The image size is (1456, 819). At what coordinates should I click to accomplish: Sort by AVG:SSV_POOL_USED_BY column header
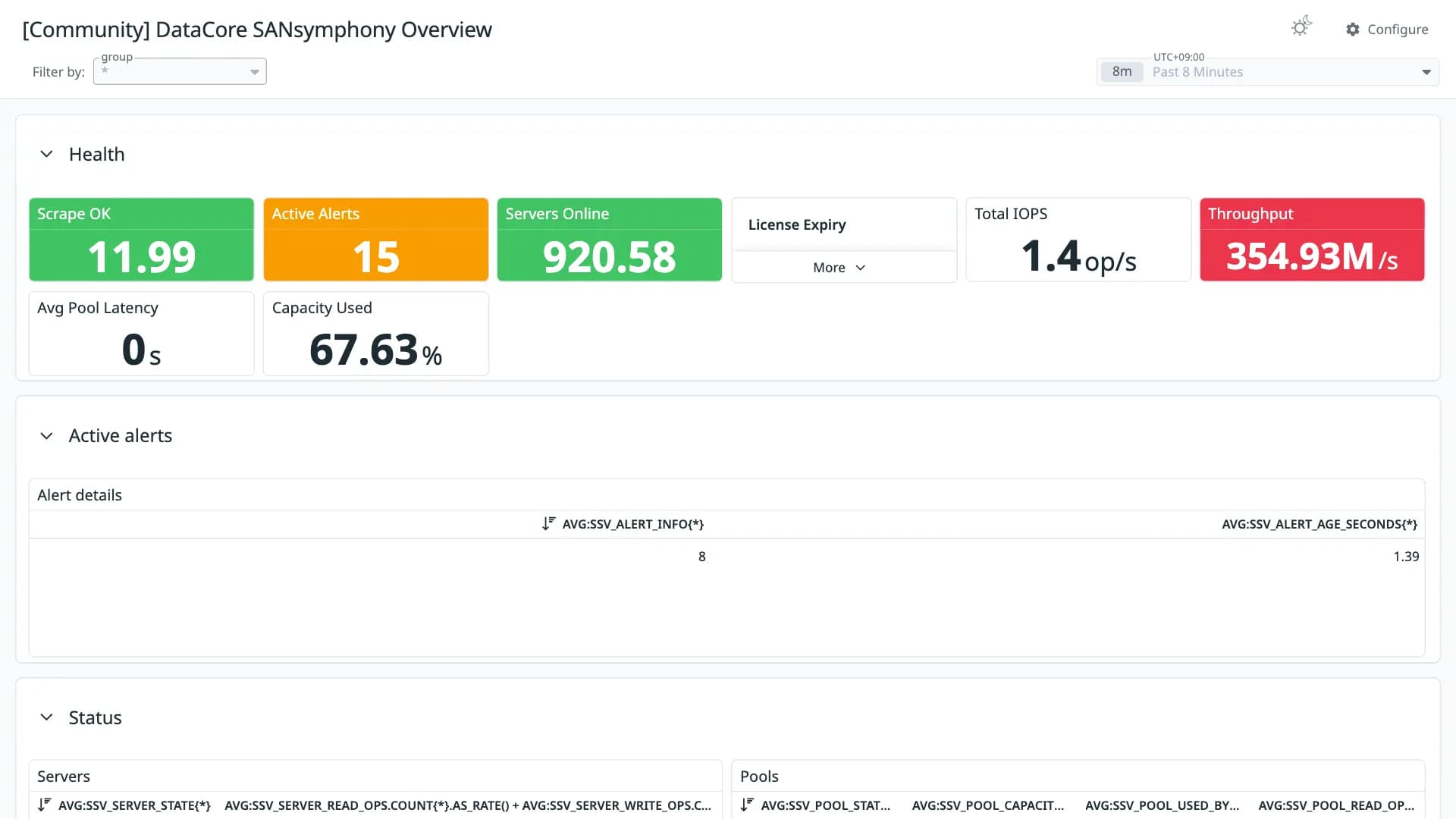[x=1162, y=805]
